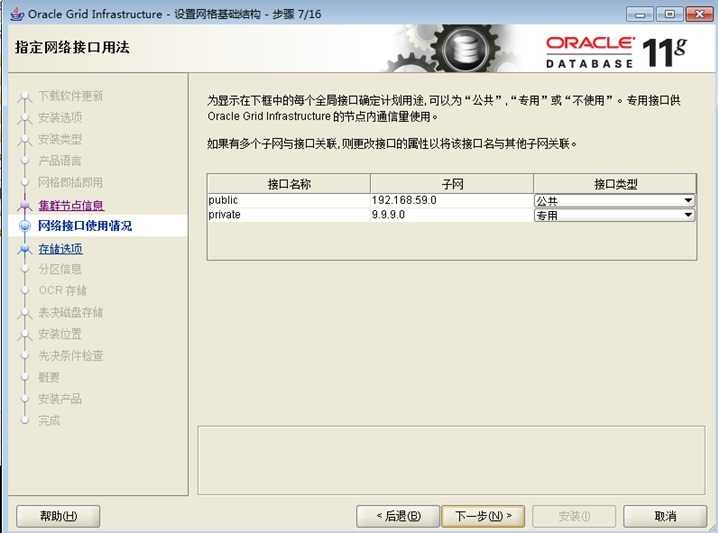Sort by the 接口名称 column header
718x533 pixels.
coord(288,184)
